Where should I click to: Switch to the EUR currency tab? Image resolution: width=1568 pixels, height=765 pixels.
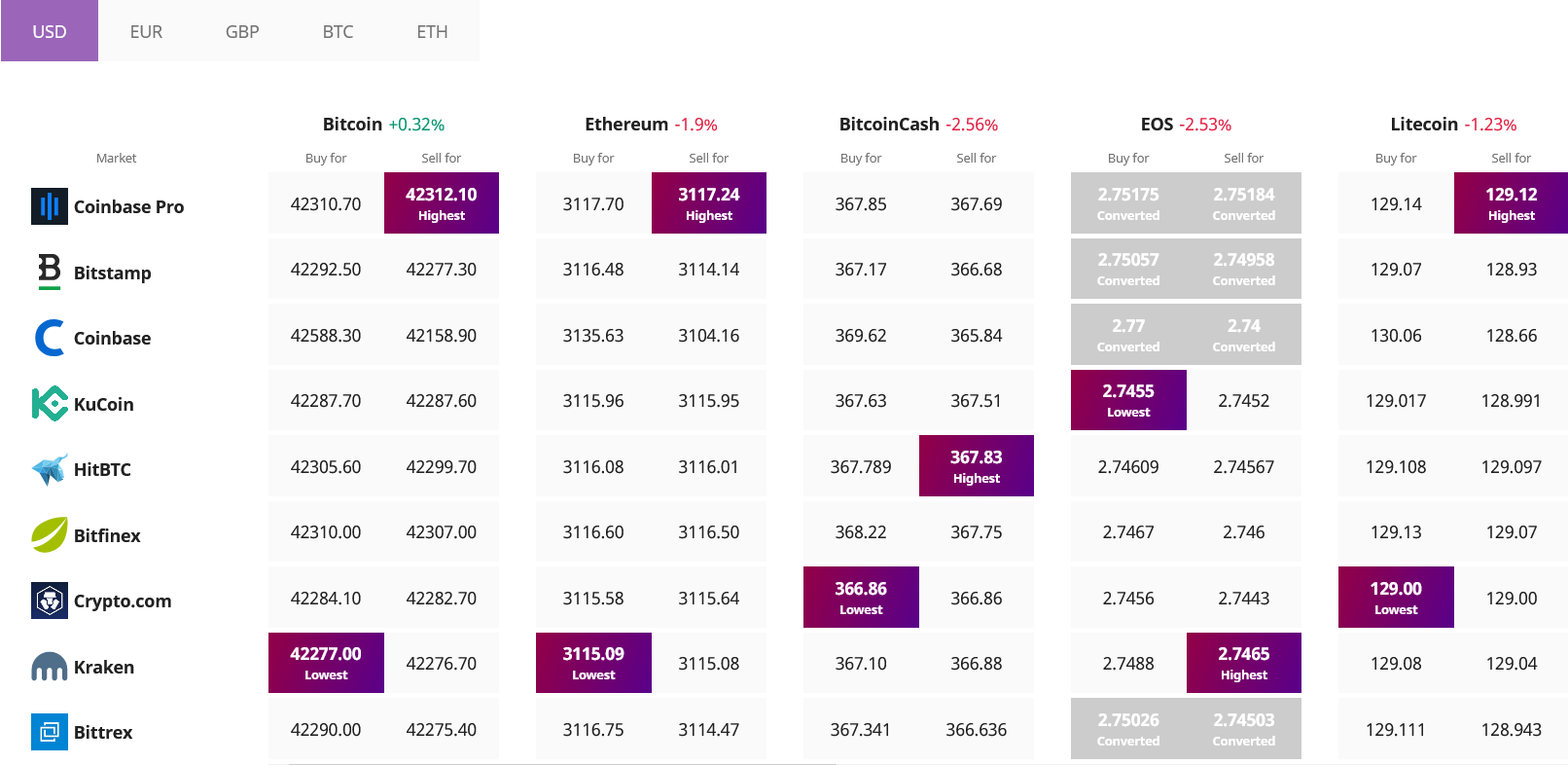pos(146,31)
